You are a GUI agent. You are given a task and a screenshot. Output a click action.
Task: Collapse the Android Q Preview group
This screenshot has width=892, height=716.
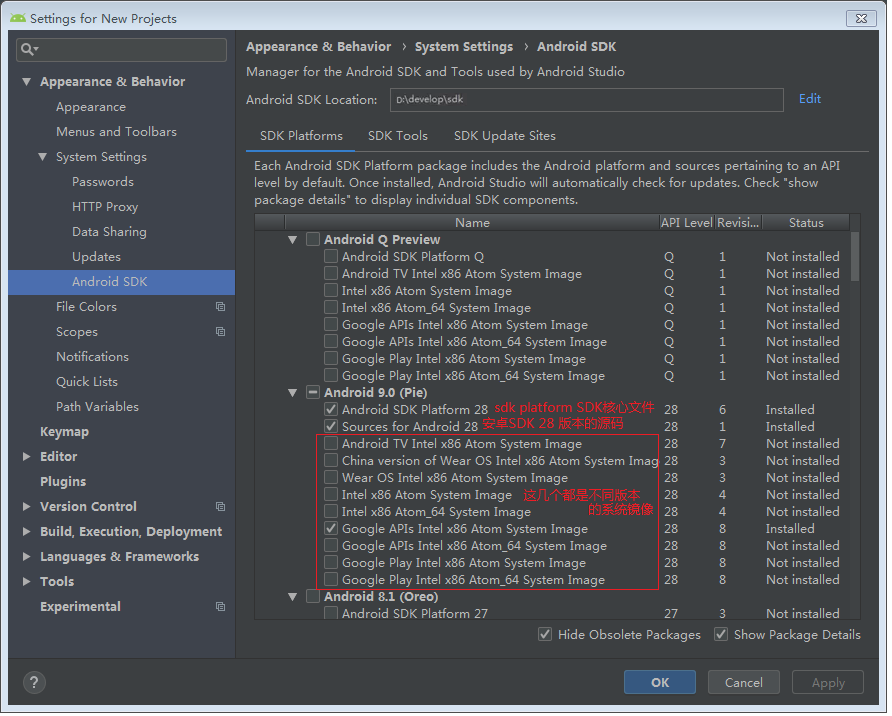coord(294,241)
